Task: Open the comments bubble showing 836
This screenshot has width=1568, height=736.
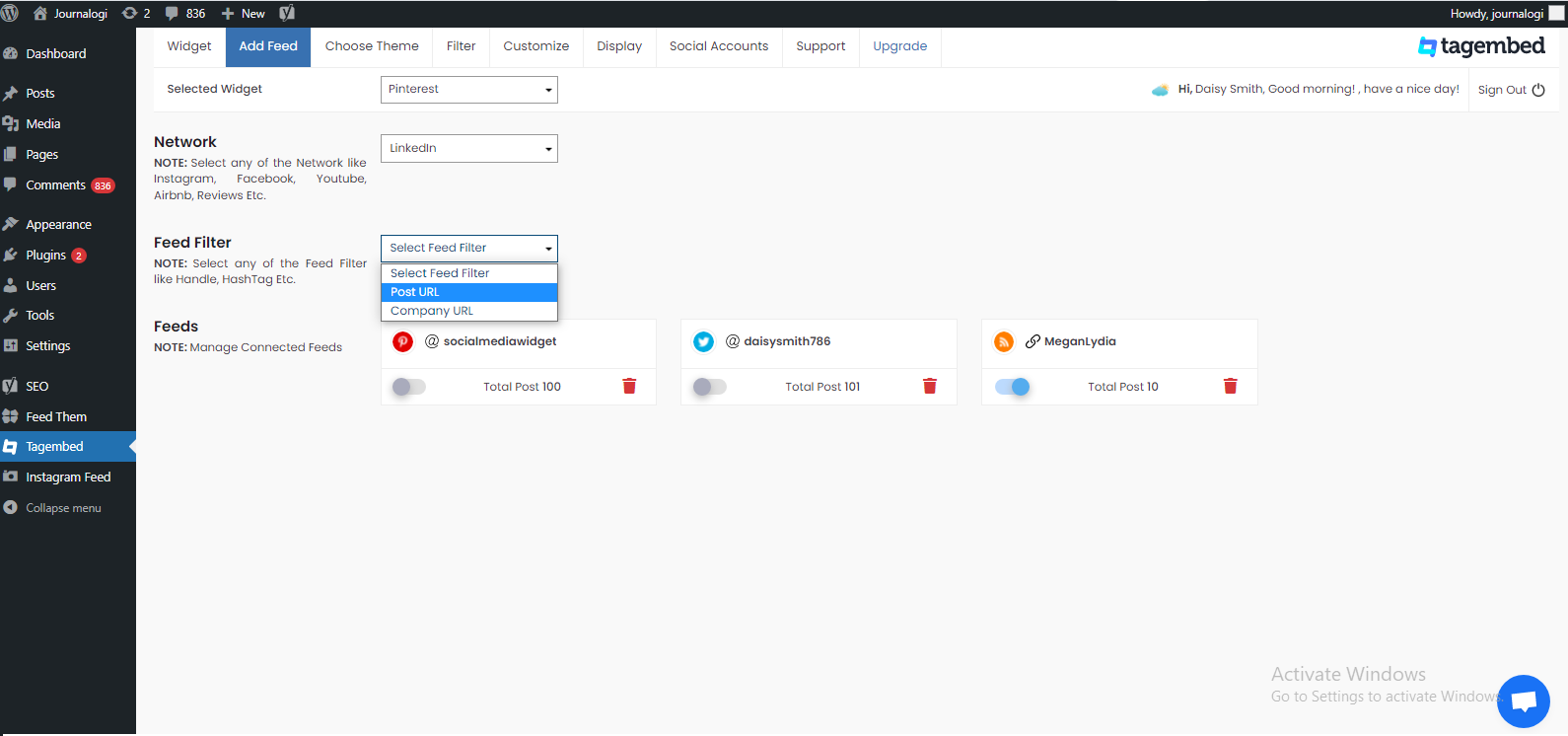Action: pos(185,14)
